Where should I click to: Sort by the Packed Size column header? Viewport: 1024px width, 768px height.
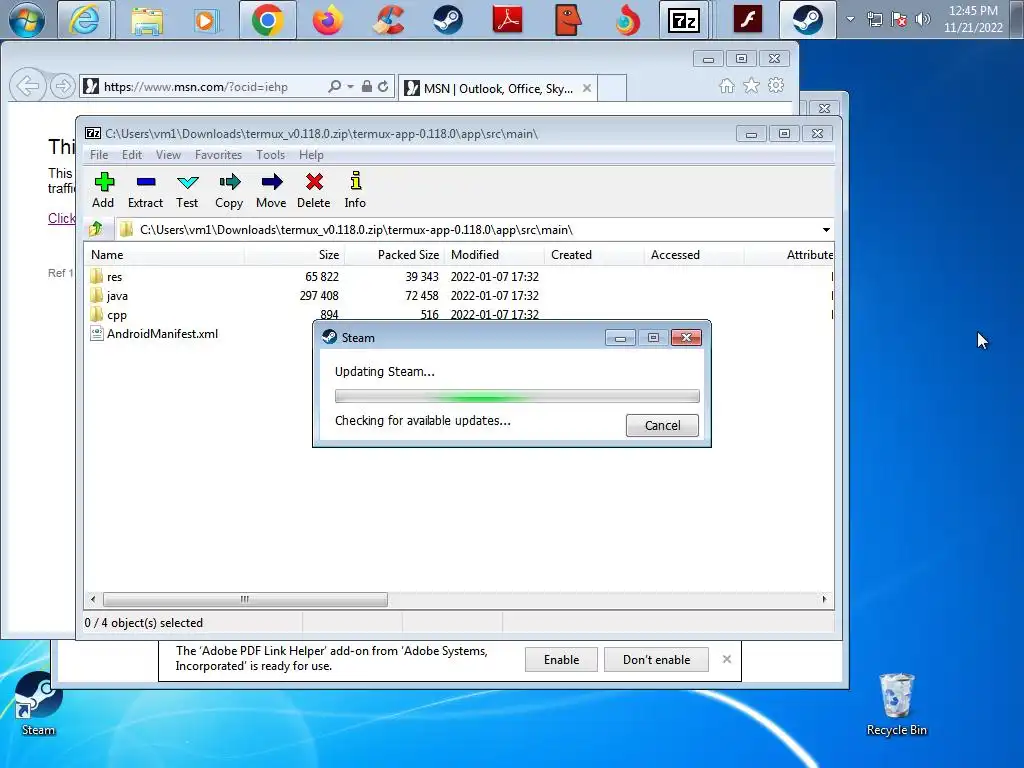(394, 255)
